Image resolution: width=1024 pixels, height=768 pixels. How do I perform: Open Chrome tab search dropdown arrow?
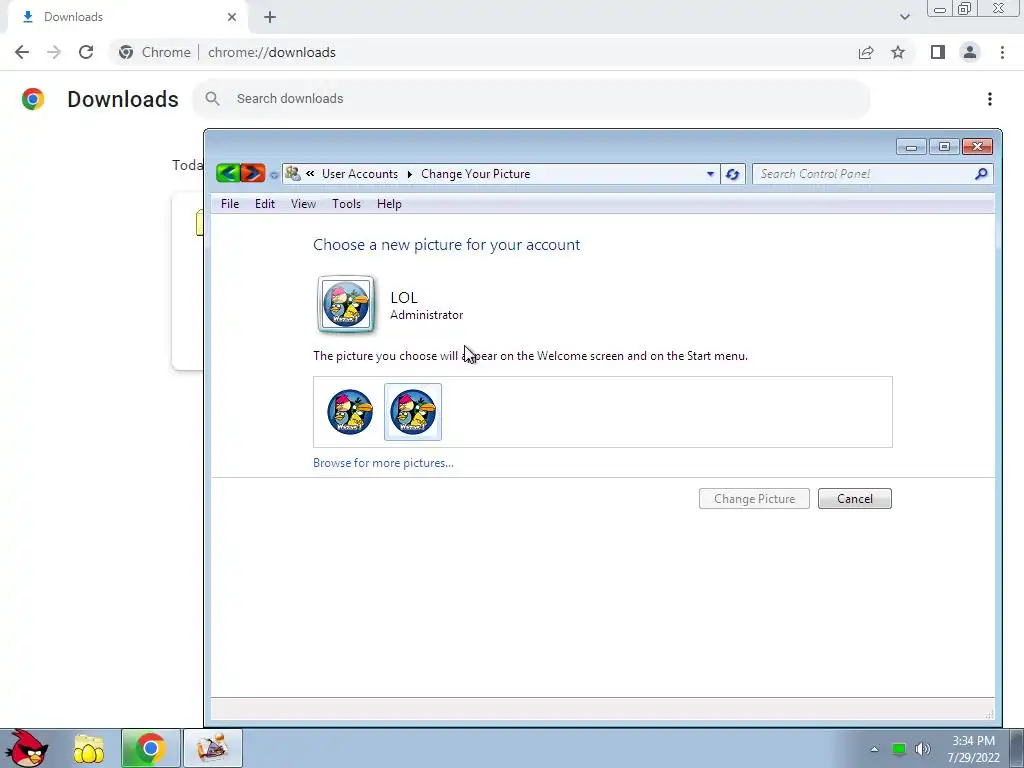(x=904, y=17)
